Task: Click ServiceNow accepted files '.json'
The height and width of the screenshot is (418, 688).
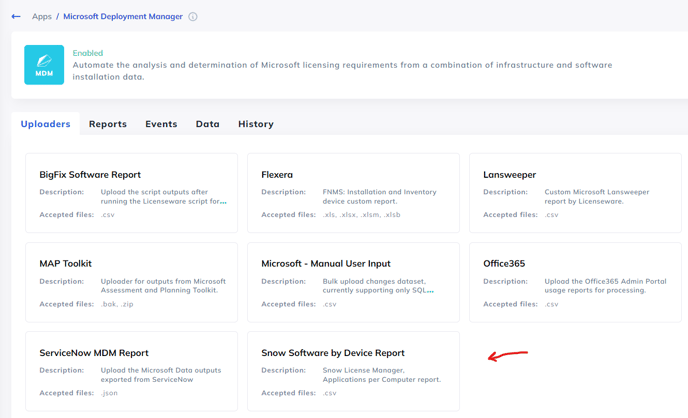Action: (109, 393)
